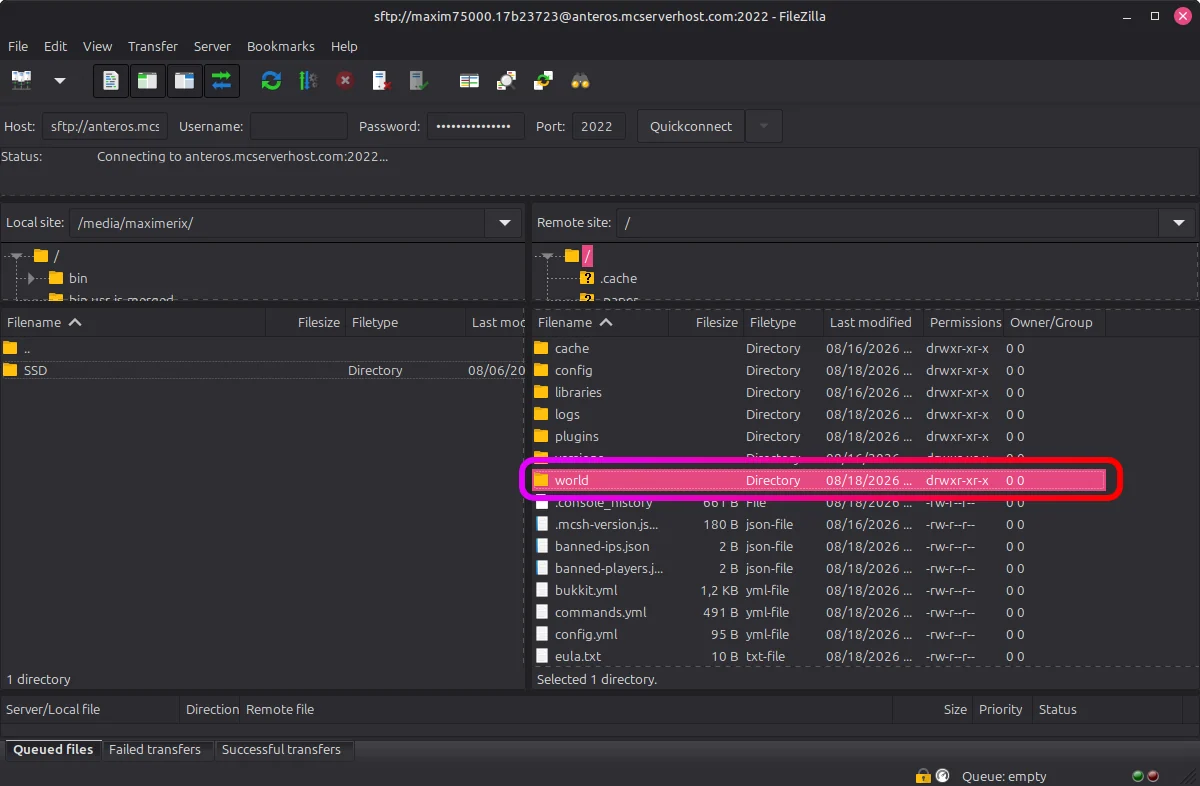Select the banned-ips.json file icon

[542, 546]
